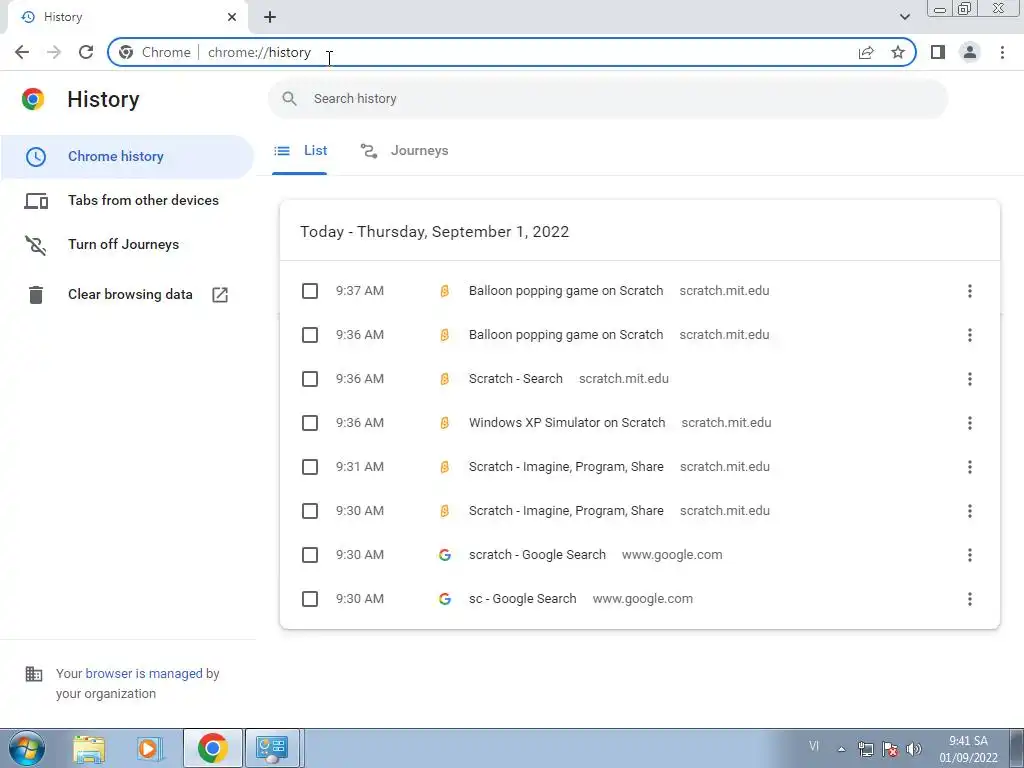Open actions menu for 9:30 AM Scratch - Imagine entry
This screenshot has height=768, width=1024.
click(x=970, y=511)
